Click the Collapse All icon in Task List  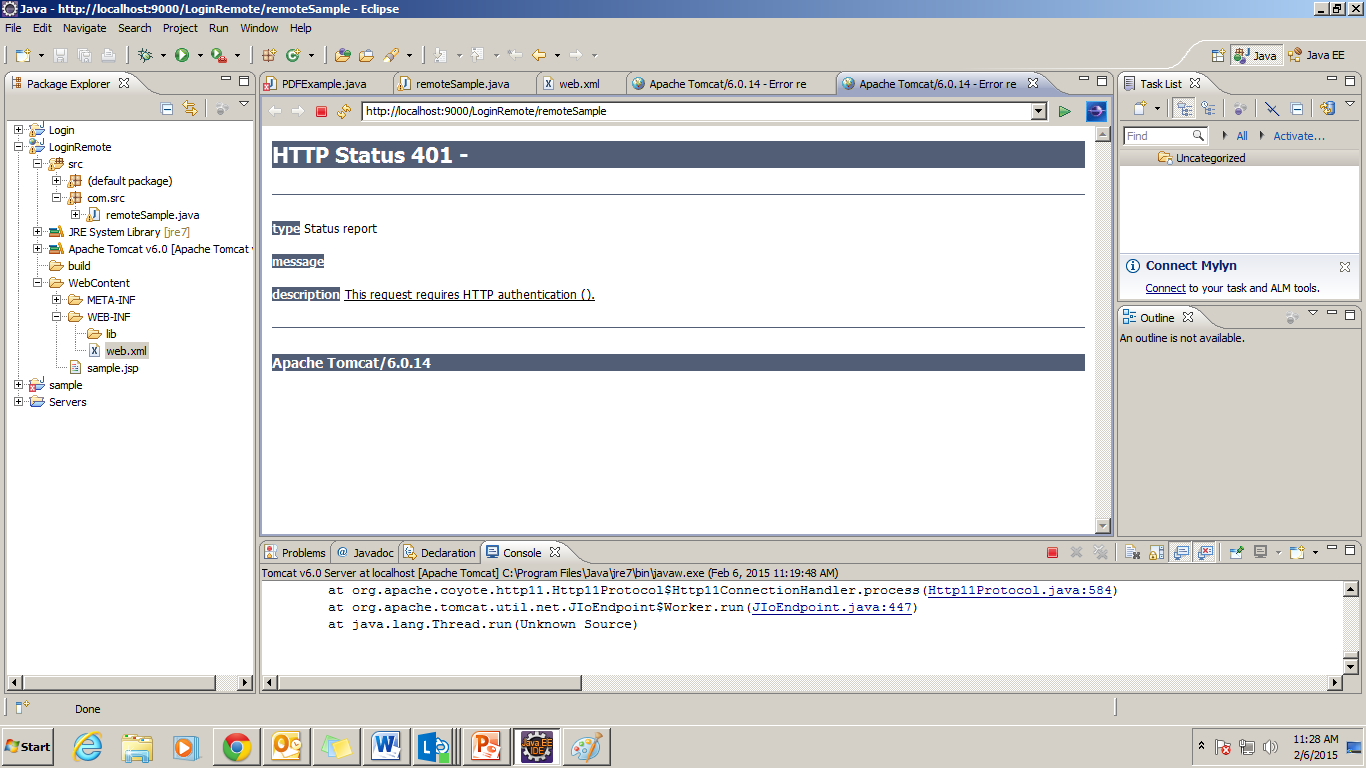pos(1297,108)
